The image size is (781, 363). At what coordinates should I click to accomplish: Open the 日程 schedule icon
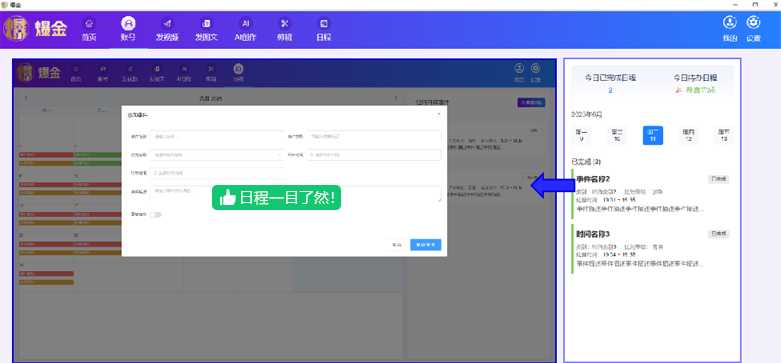click(324, 23)
